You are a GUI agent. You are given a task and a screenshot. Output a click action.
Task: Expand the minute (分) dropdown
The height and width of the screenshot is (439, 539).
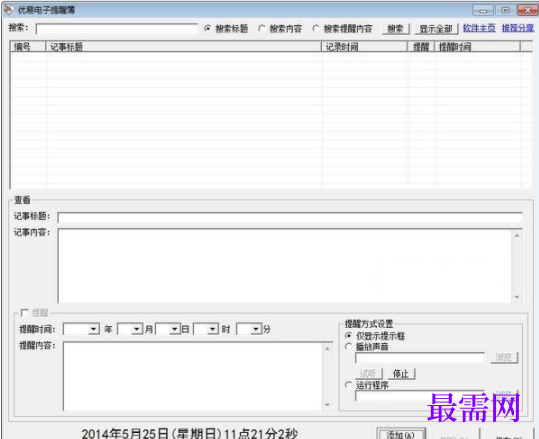point(255,329)
